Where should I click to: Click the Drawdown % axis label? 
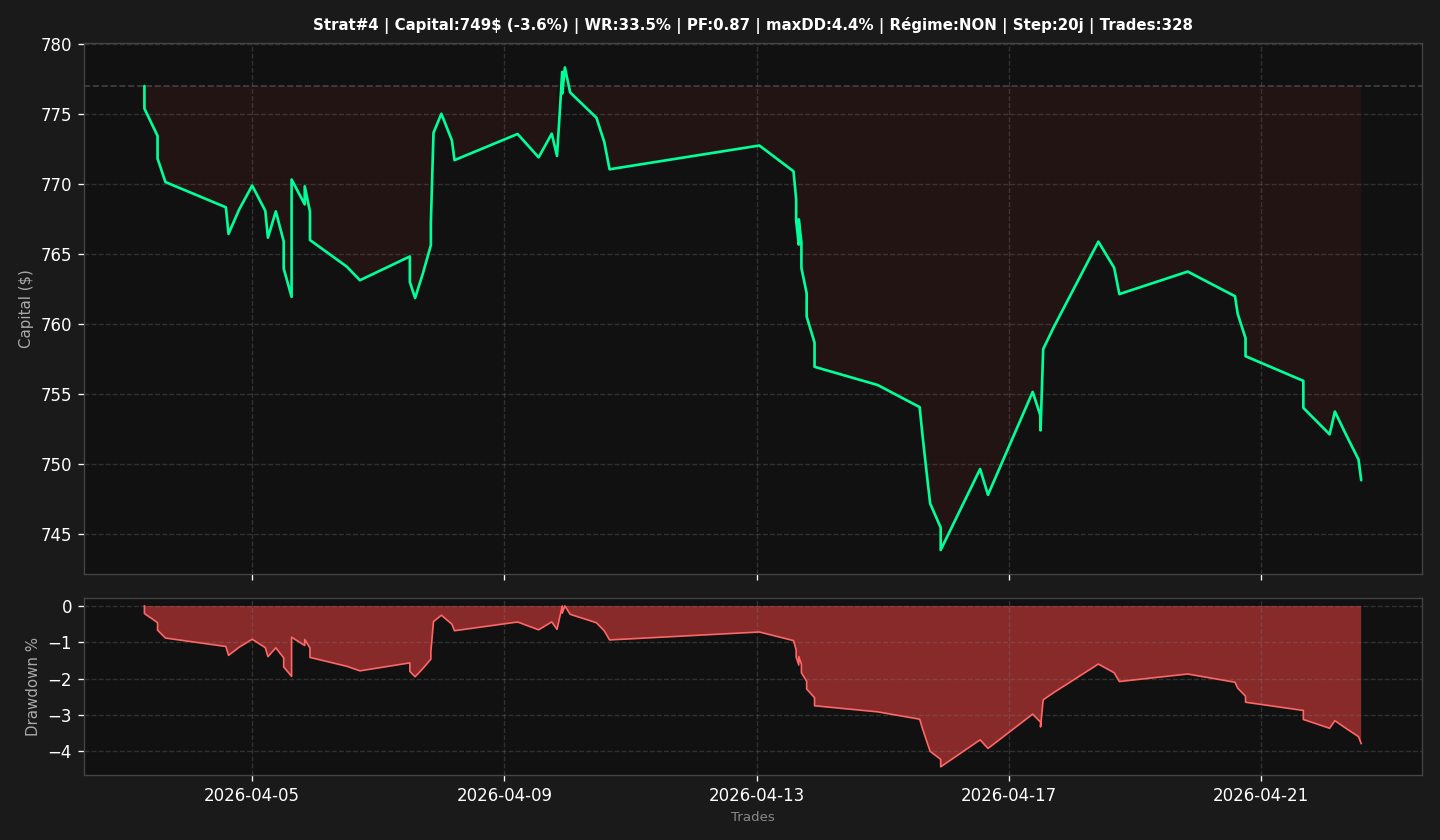pyautogui.click(x=32, y=687)
